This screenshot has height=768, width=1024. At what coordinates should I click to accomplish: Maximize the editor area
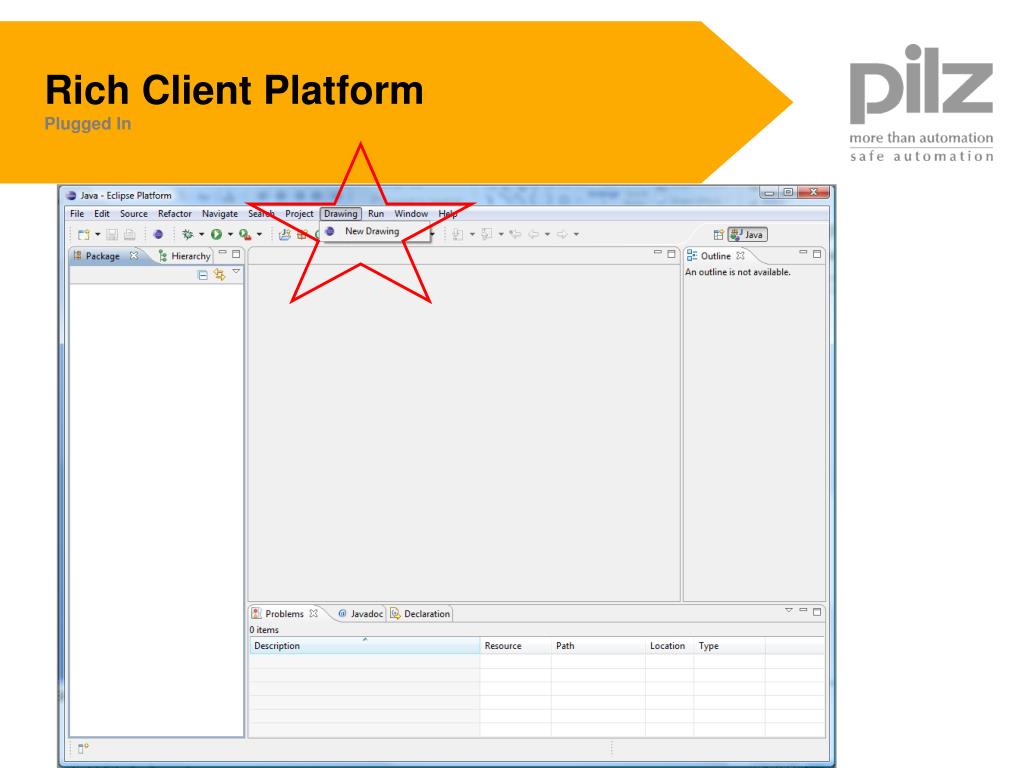click(671, 254)
